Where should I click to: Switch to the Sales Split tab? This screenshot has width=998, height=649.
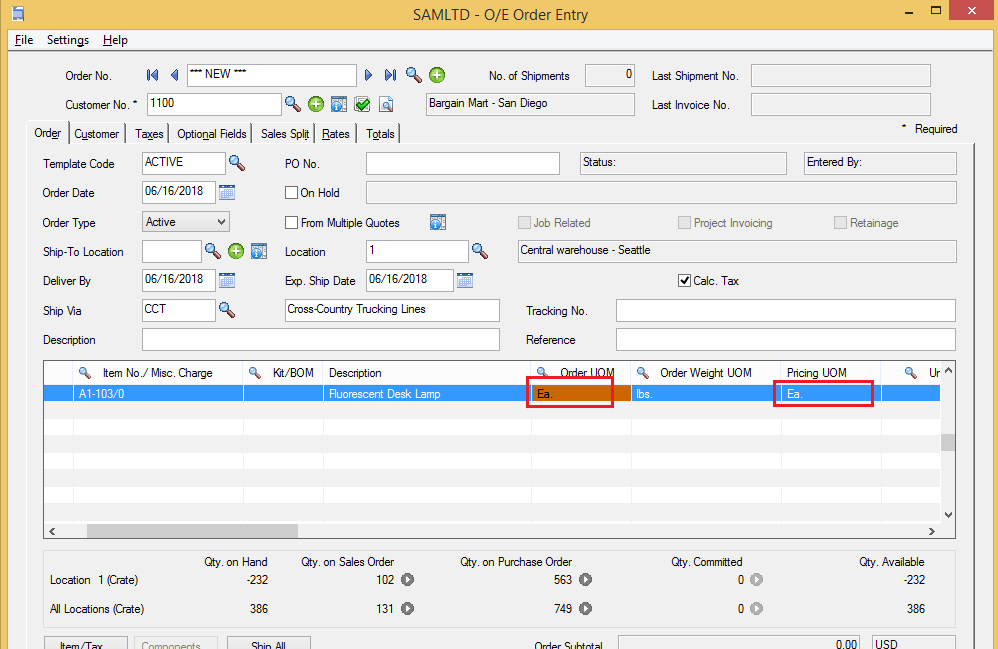285,134
